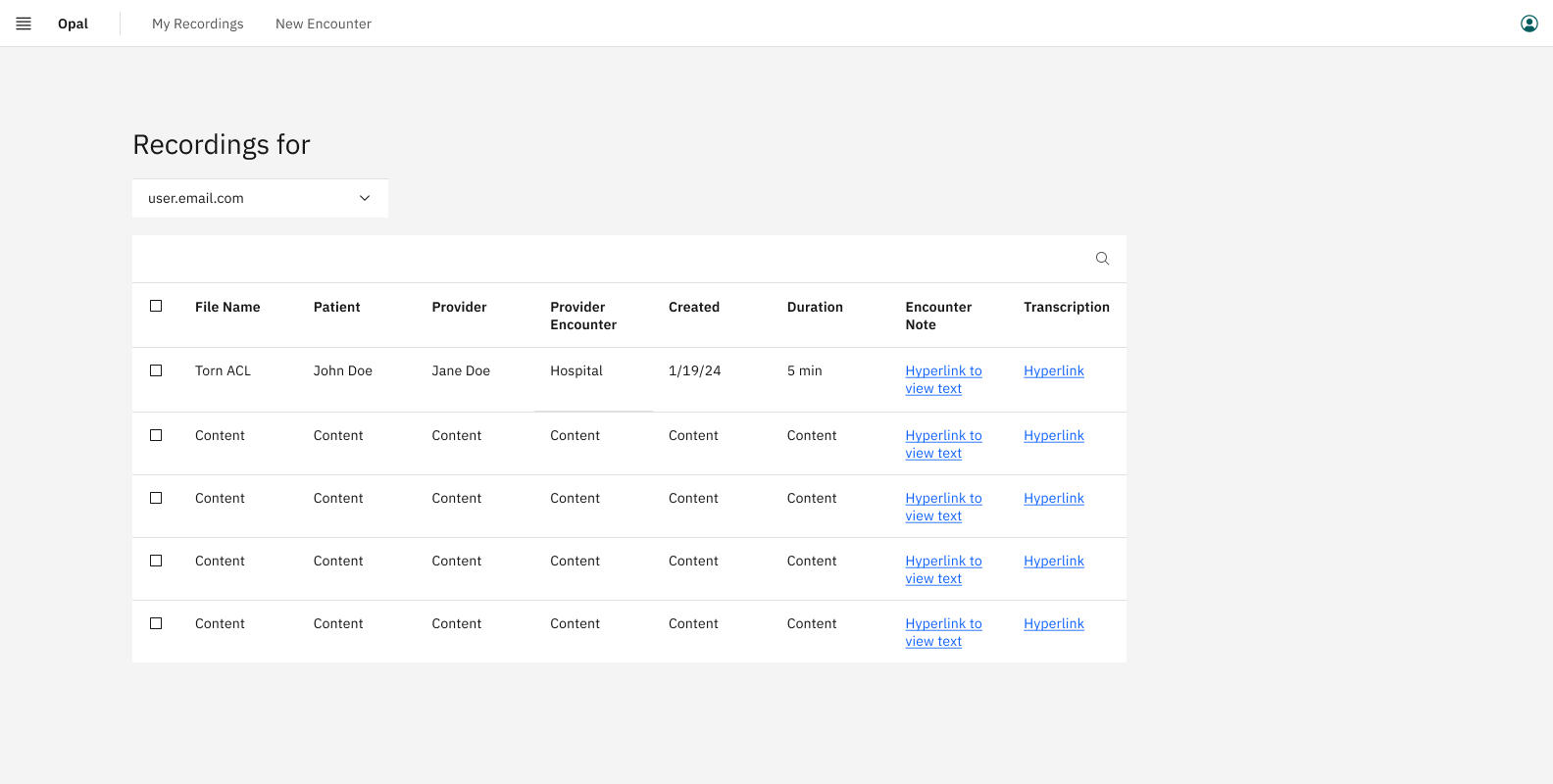
Task: Open Torn ACL Transcription hyperlink
Action: (1054, 370)
